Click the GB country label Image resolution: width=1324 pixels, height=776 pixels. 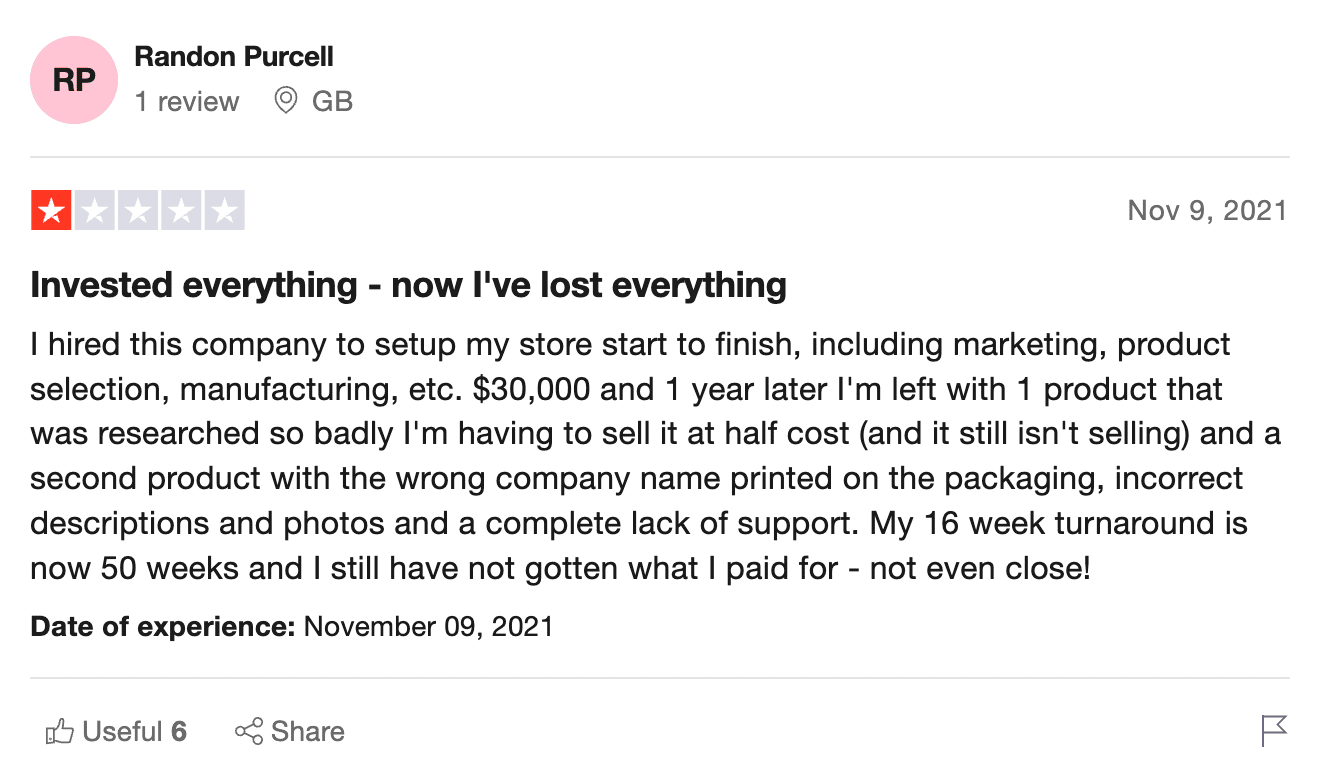(333, 102)
